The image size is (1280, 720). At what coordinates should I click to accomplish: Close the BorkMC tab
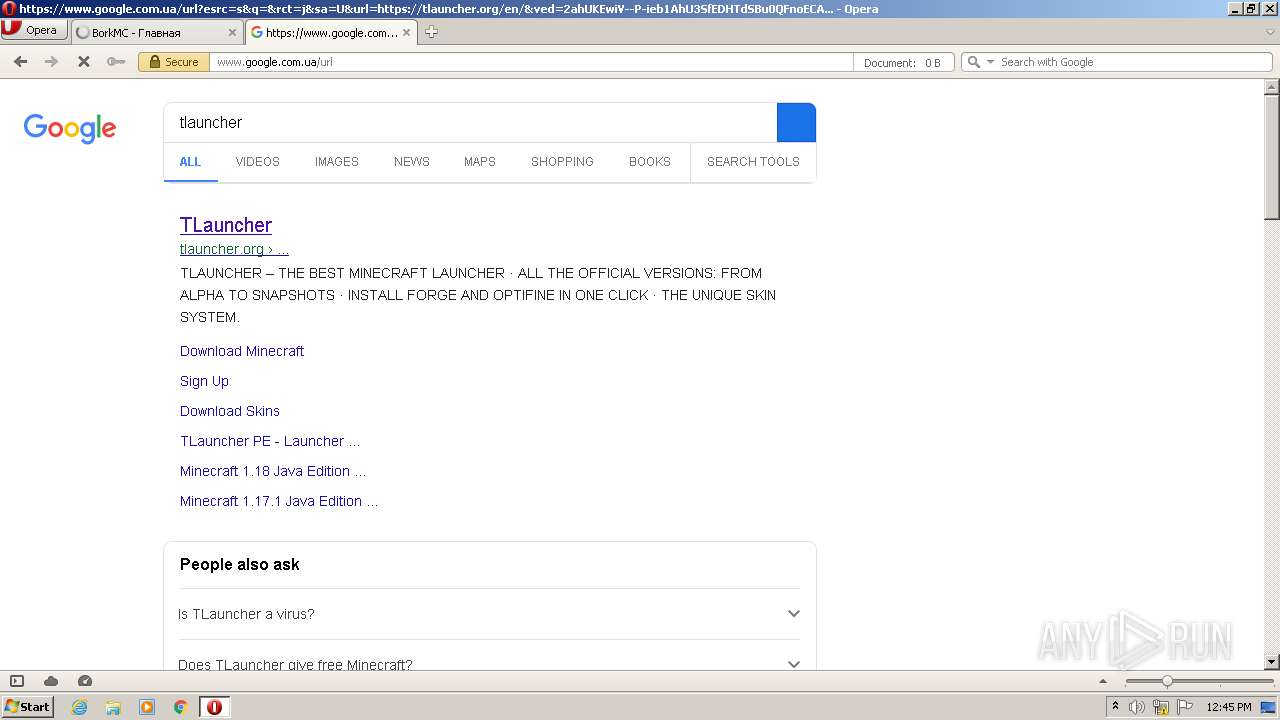(232, 32)
